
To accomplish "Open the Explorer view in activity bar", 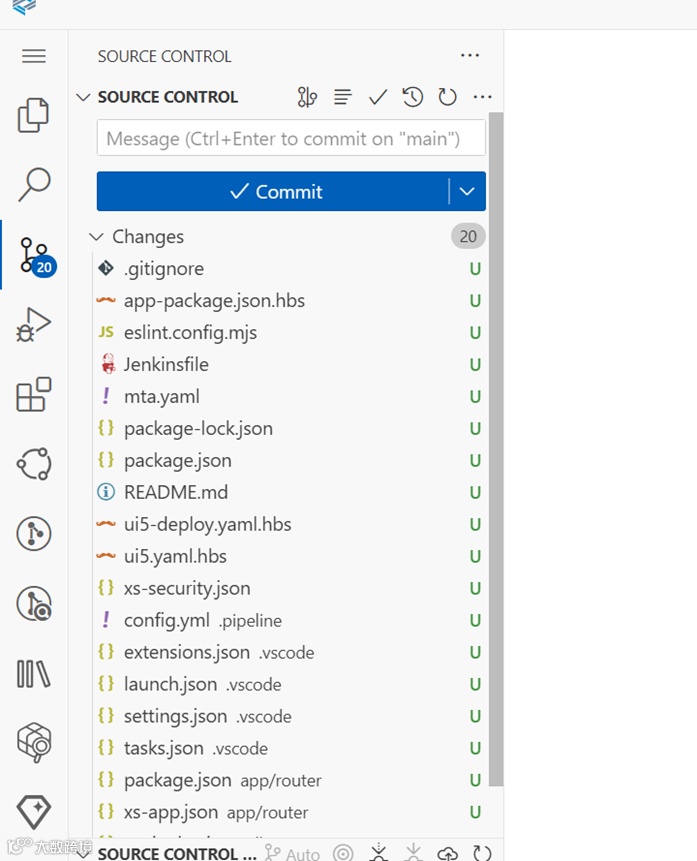I will pyautogui.click(x=33, y=116).
